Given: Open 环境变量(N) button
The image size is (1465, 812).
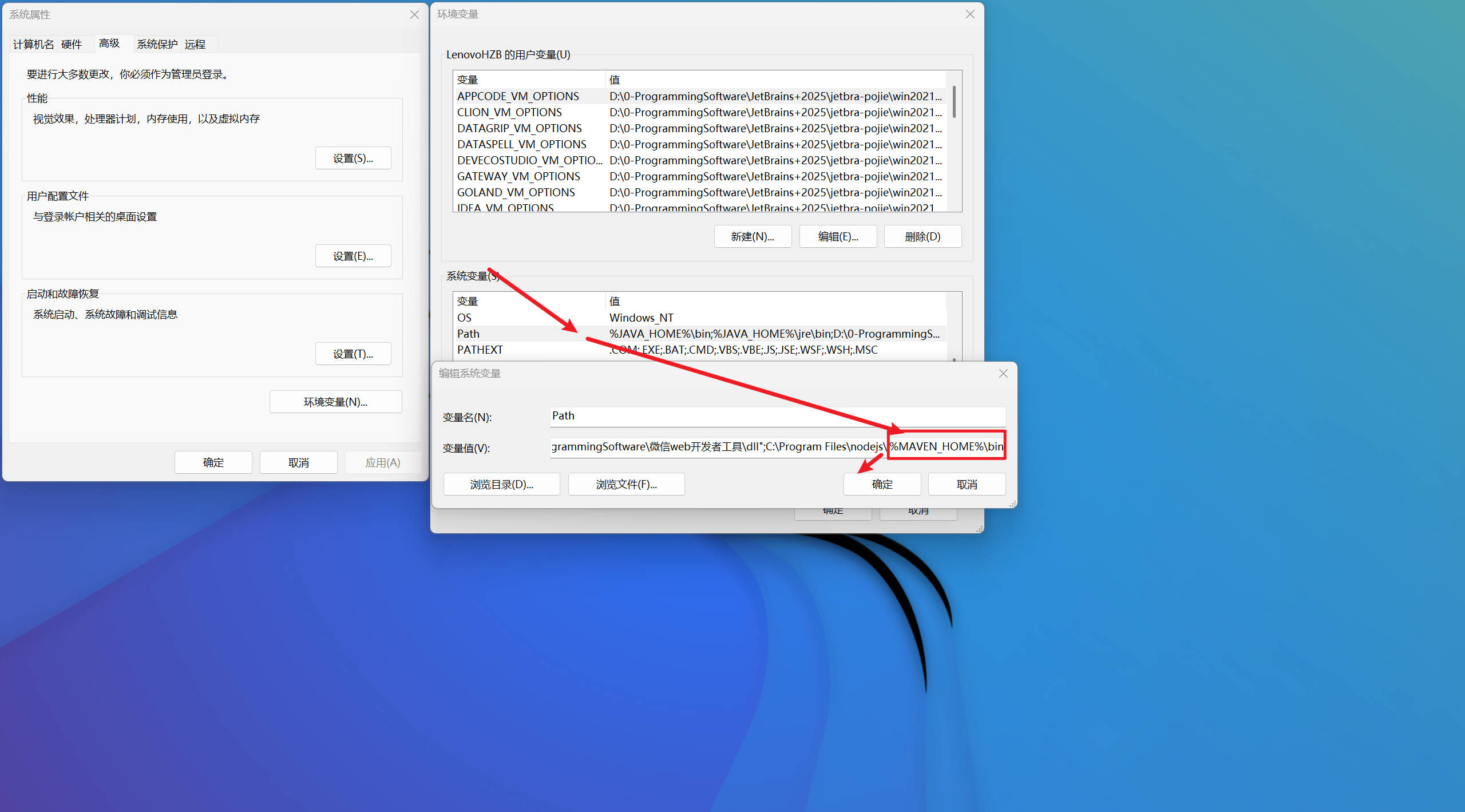Looking at the screenshot, I should 335,402.
